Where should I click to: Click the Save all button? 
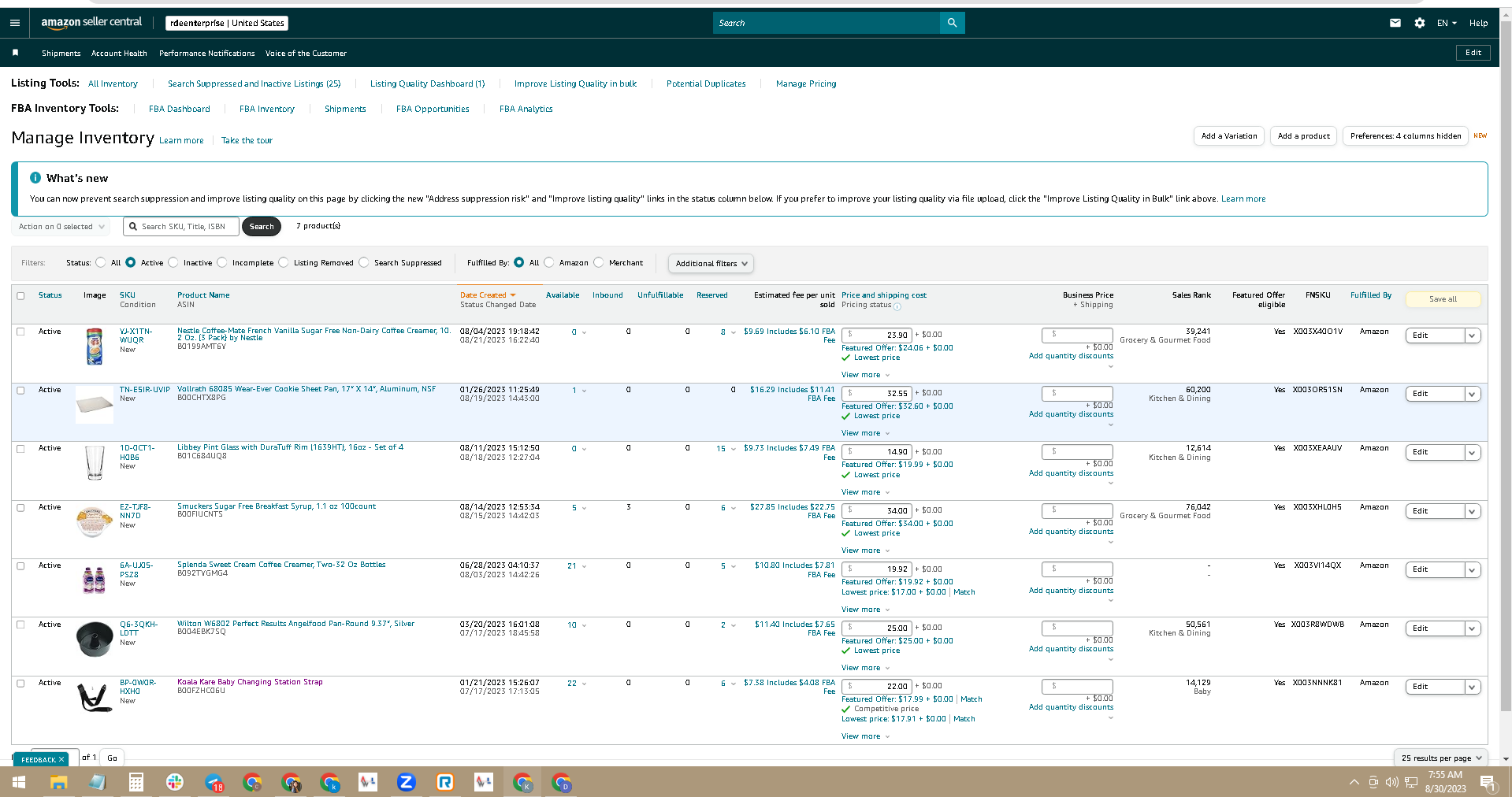(1443, 299)
